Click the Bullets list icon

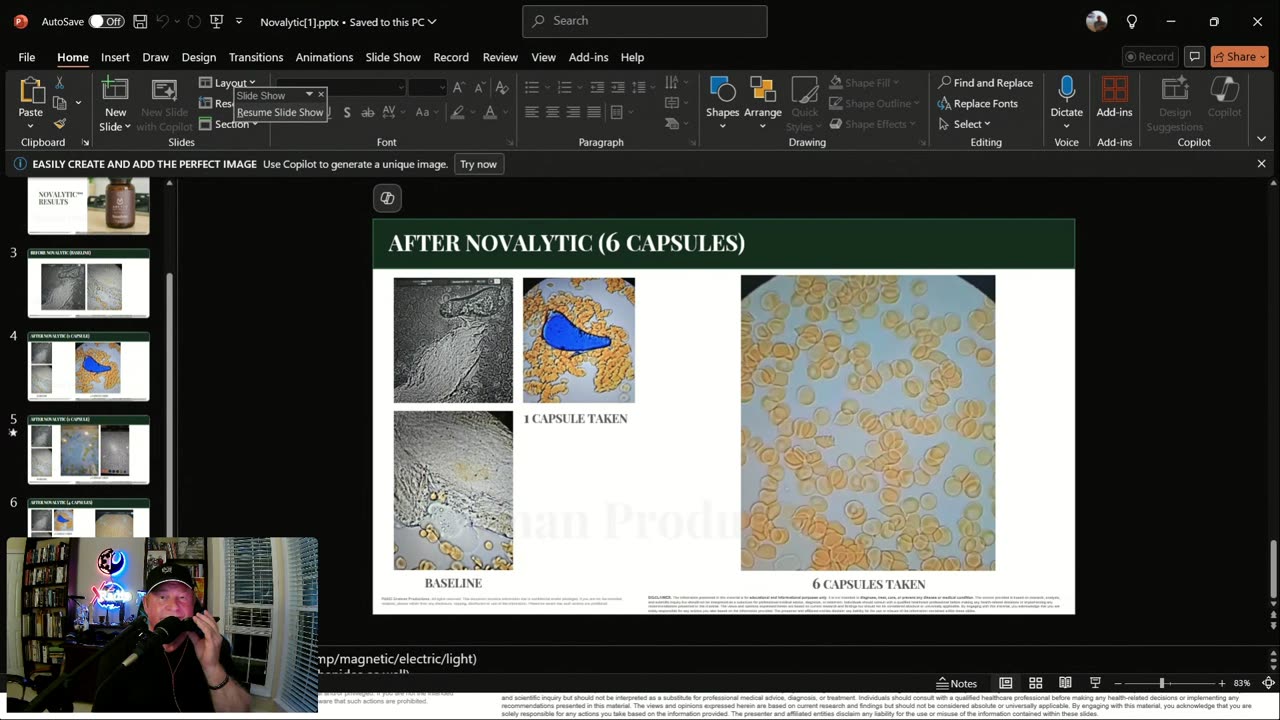tap(532, 87)
